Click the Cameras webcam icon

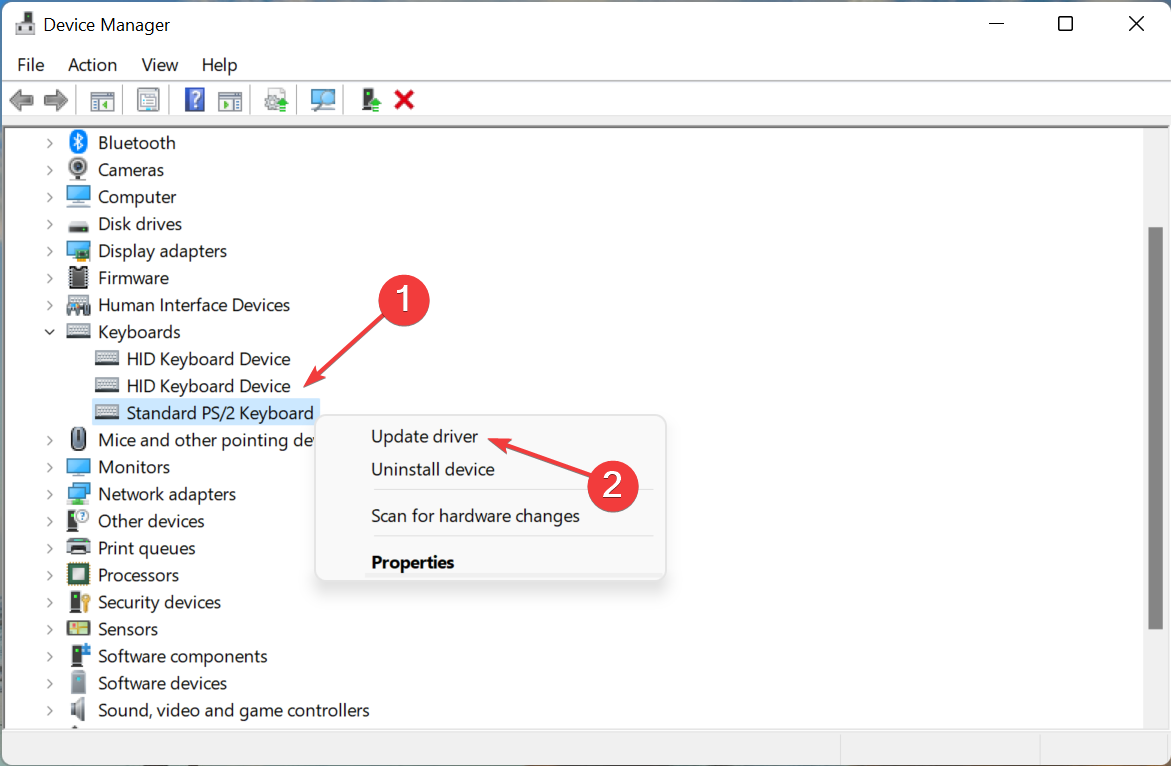click(x=78, y=169)
